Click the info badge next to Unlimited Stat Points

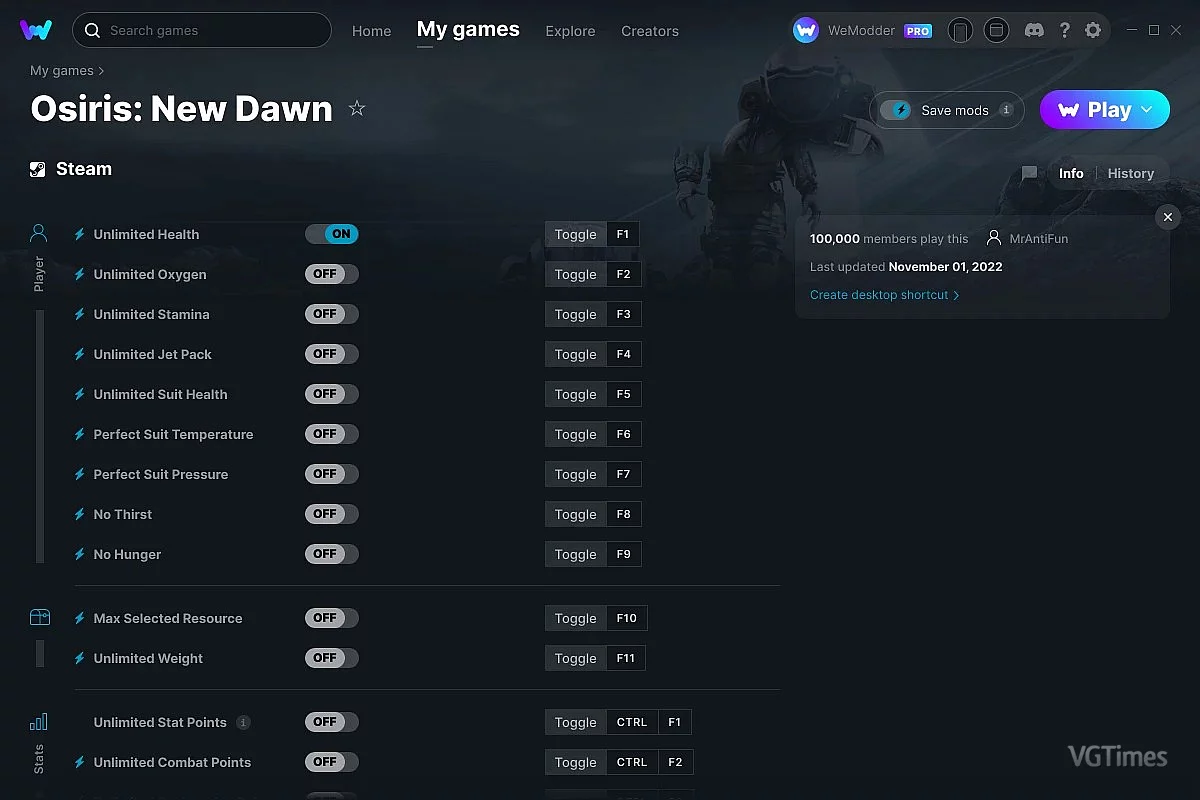click(x=243, y=722)
